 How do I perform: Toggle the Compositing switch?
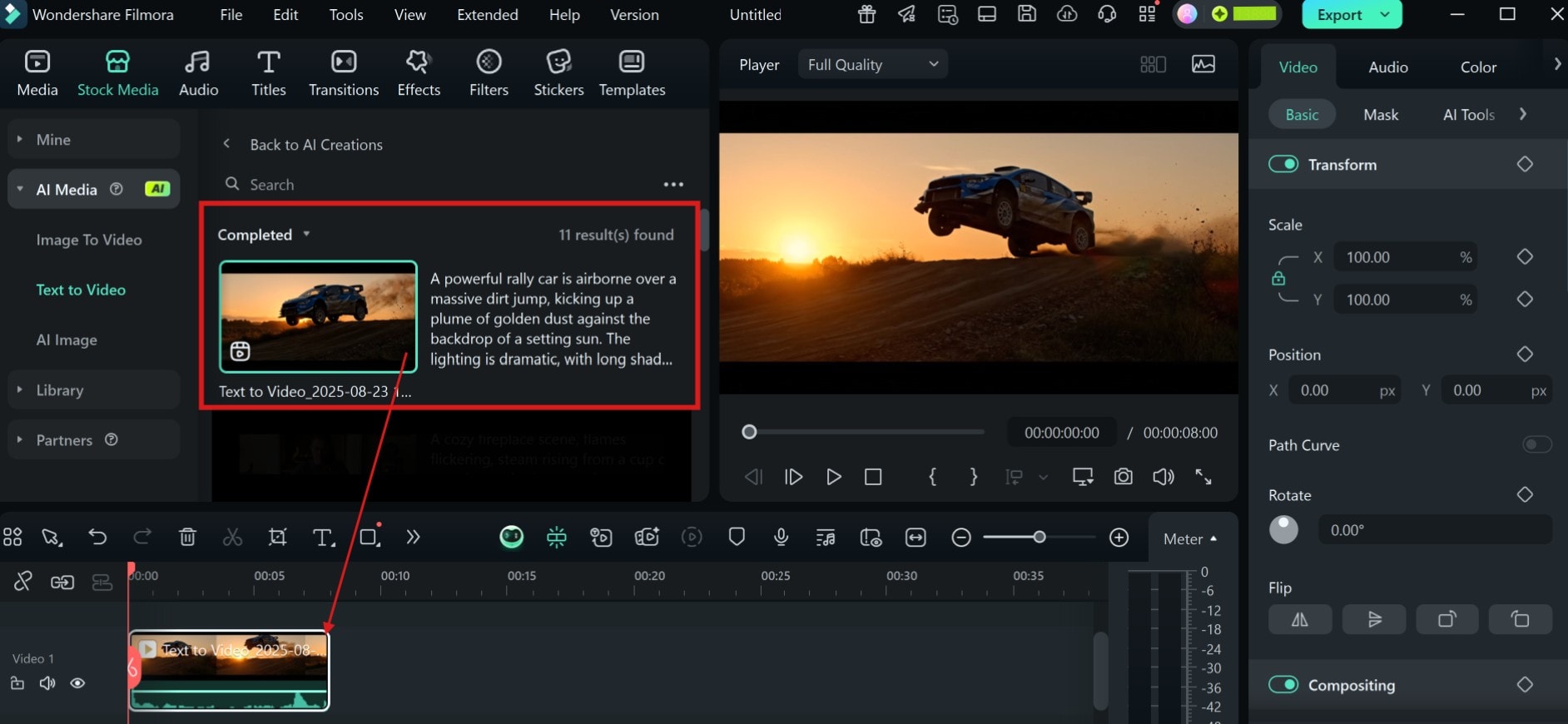(1283, 684)
